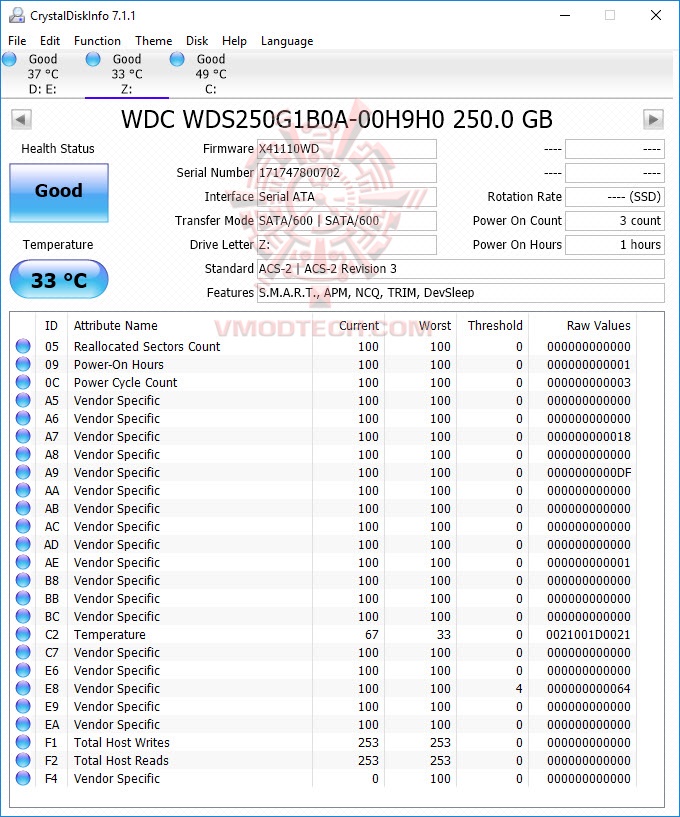Select raw value 0000000000DF
Screen dimensions: 680x817
click(589, 473)
